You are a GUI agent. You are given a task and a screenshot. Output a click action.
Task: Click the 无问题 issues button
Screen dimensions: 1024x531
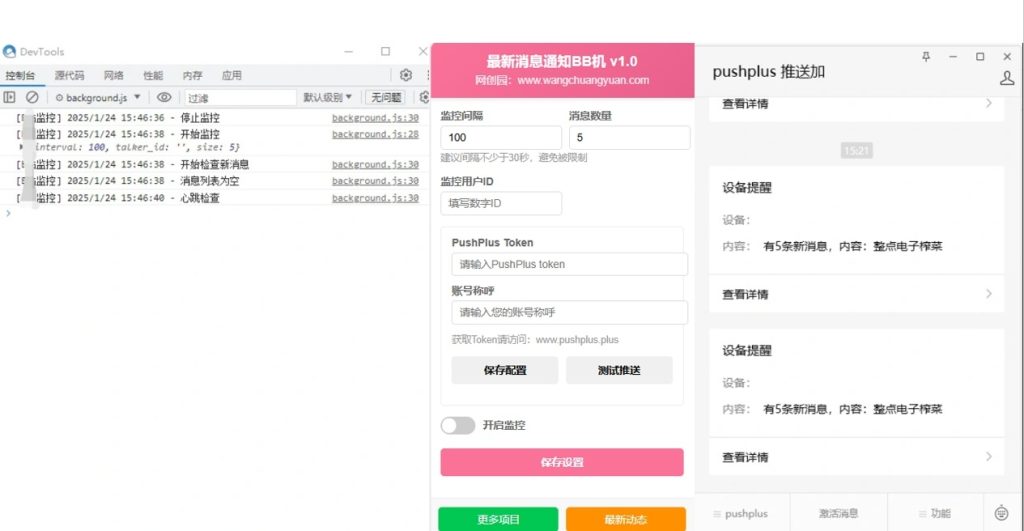386,97
